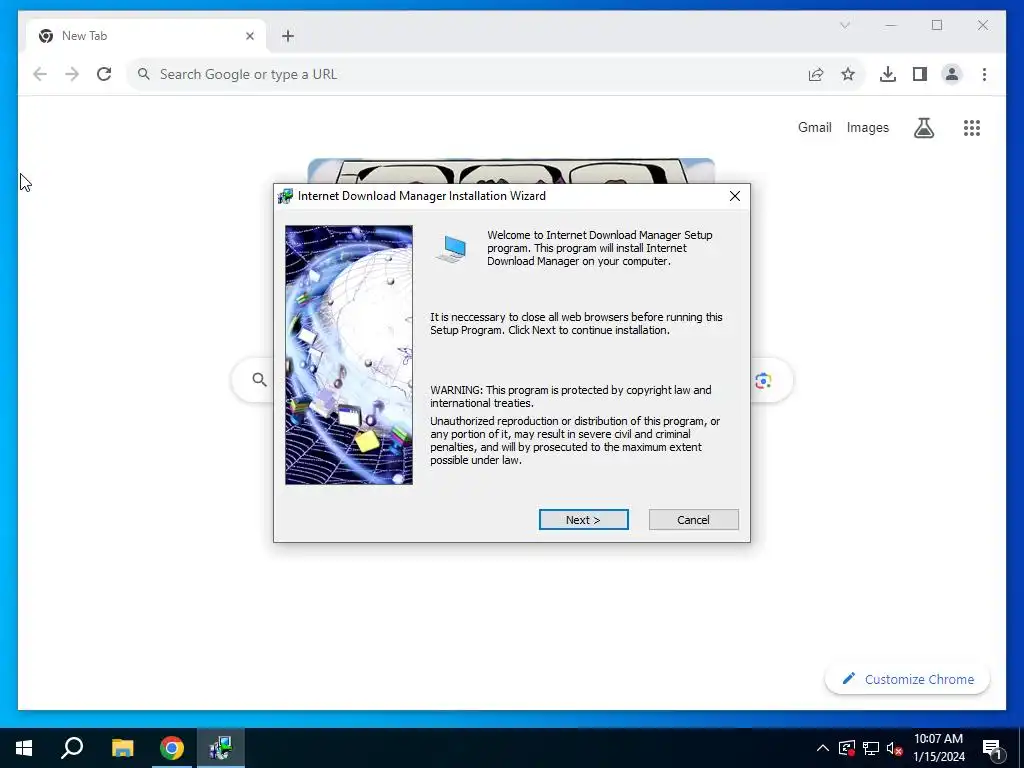Open Chrome profile avatar
Image resolution: width=1024 pixels, height=768 pixels.
tap(952, 74)
